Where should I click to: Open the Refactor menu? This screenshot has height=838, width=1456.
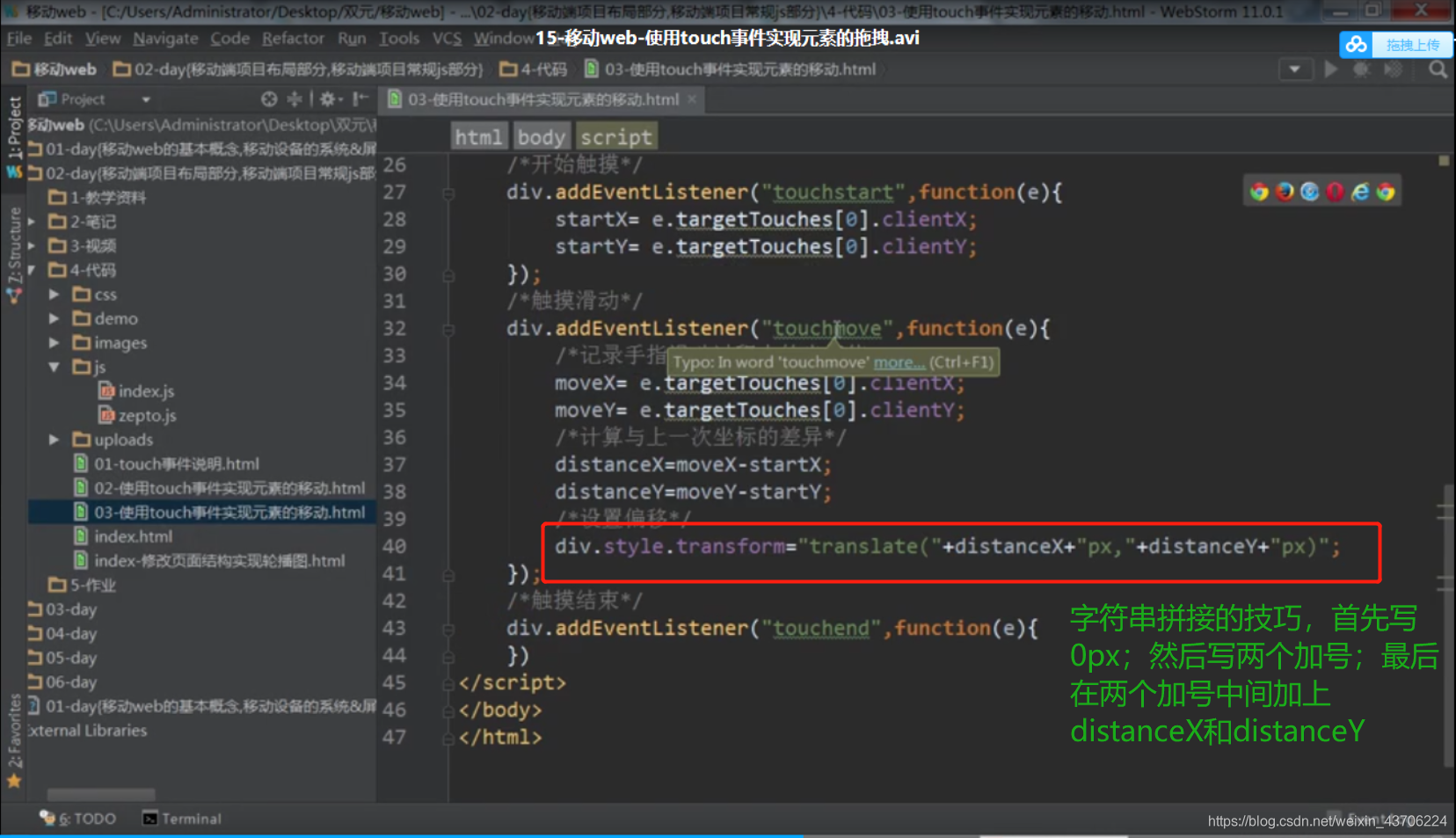click(293, 39)
